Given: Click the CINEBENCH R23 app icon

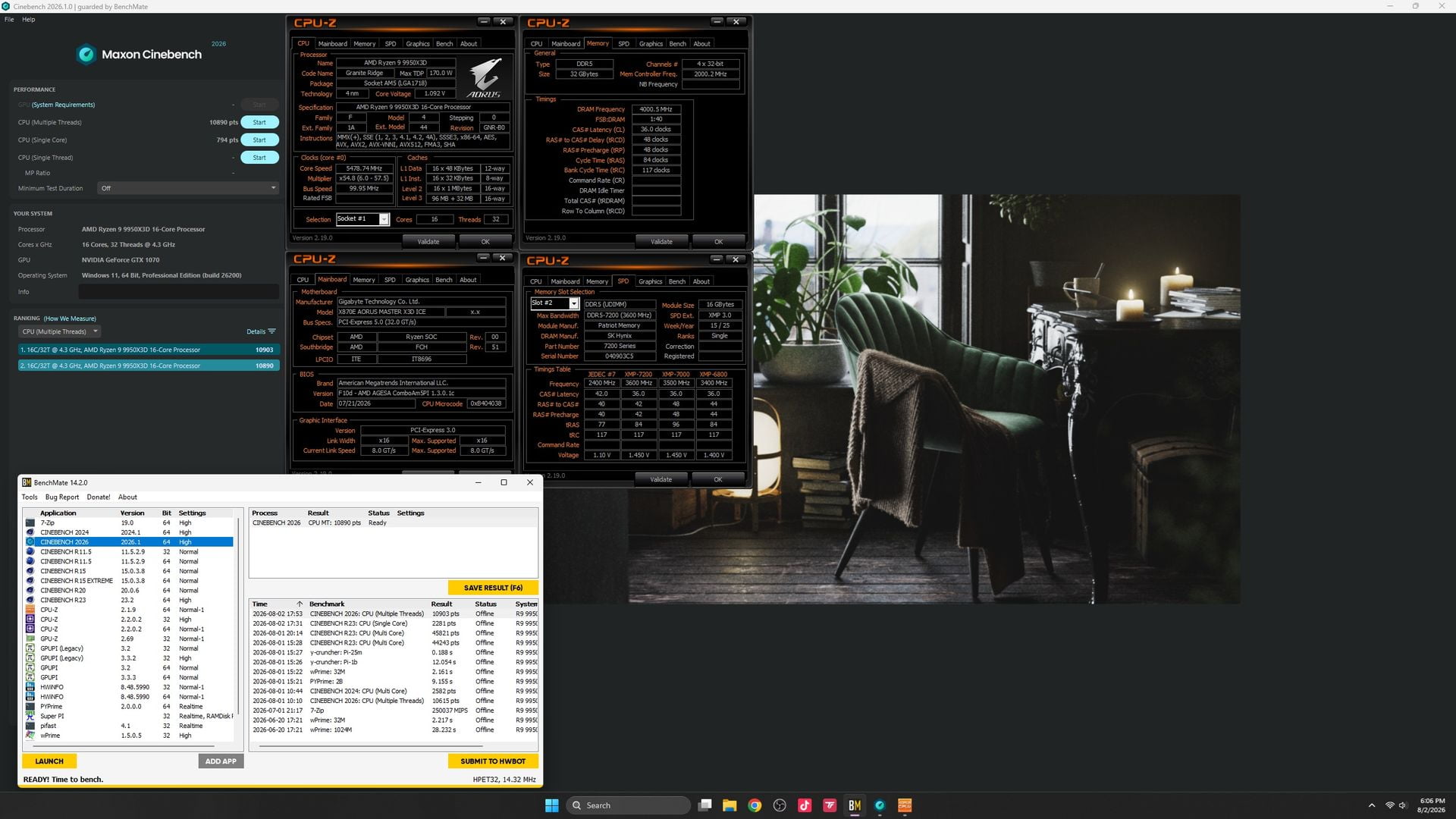Looking at the screenshot, I should [30, 600].
